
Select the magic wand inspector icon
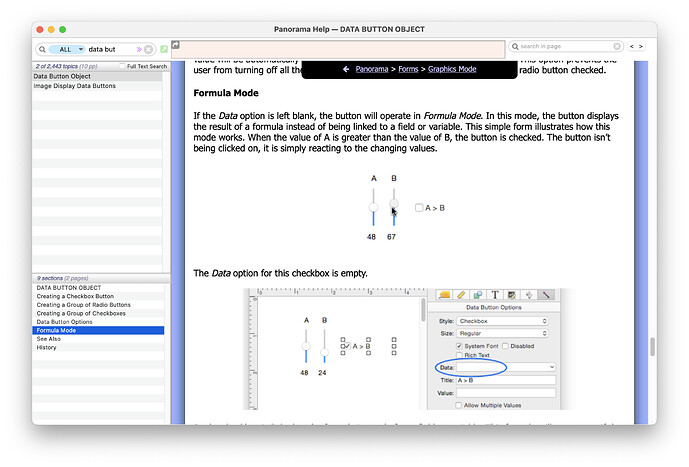click(546, 295)
